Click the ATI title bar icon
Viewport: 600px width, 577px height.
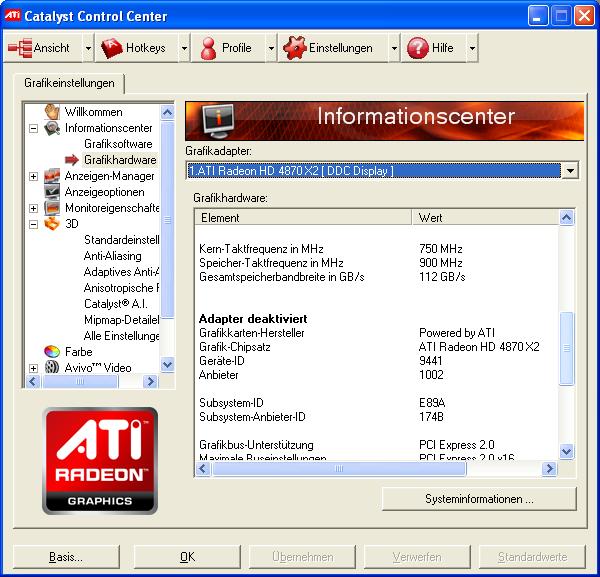pos(13,15)
